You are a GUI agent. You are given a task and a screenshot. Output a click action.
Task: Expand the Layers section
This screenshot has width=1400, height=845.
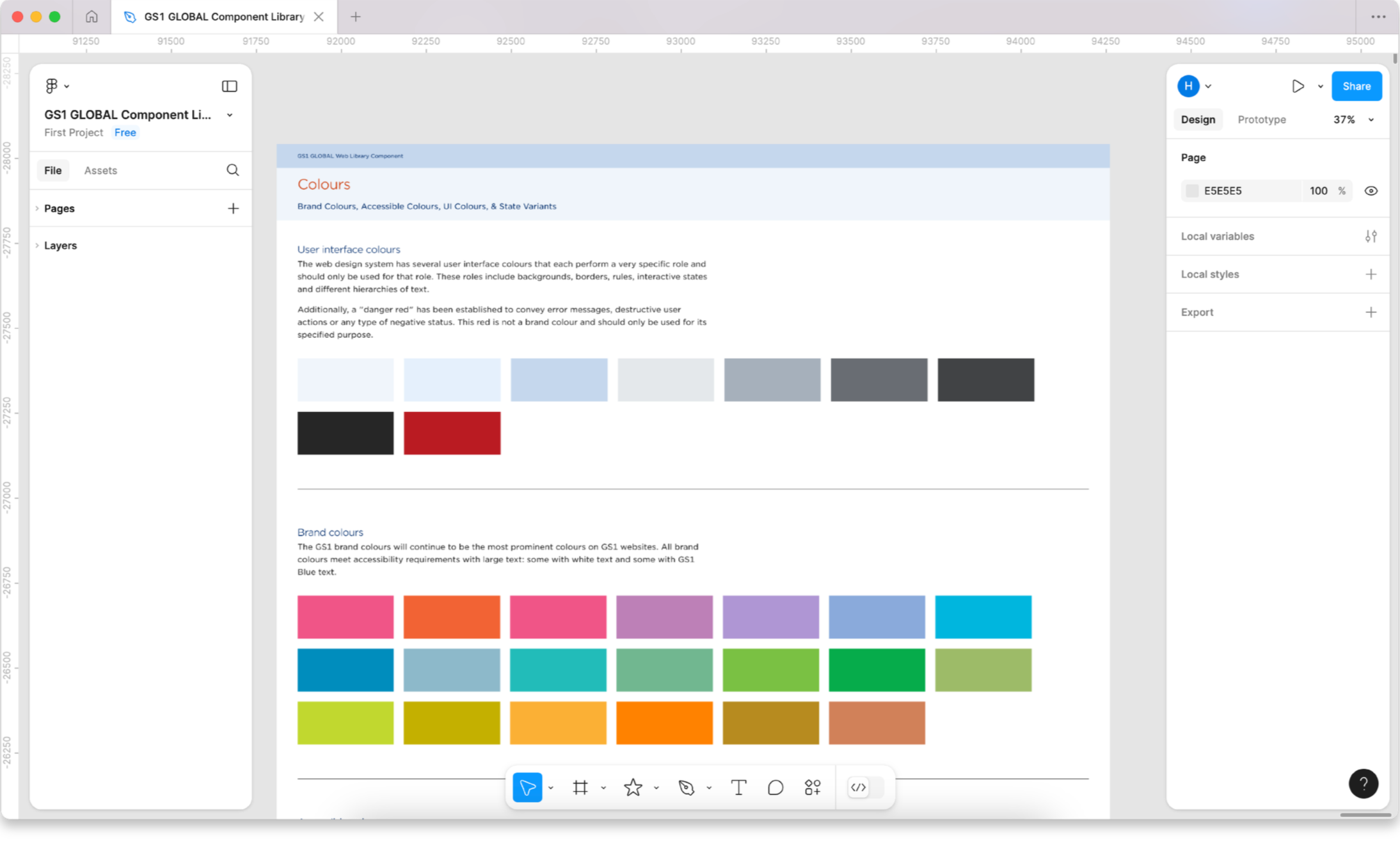60,246
